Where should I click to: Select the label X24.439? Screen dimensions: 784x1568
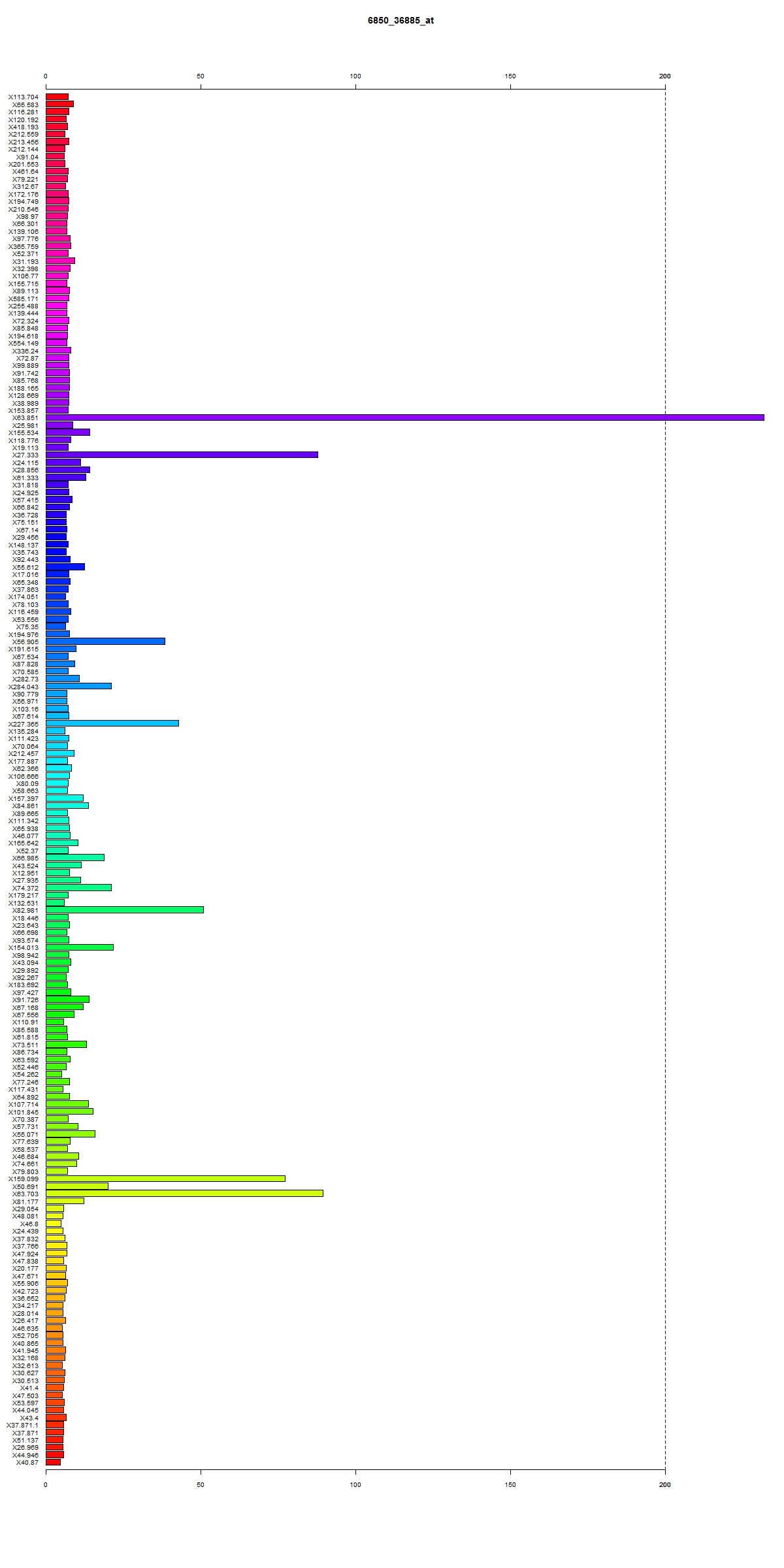coord(25,1231)
